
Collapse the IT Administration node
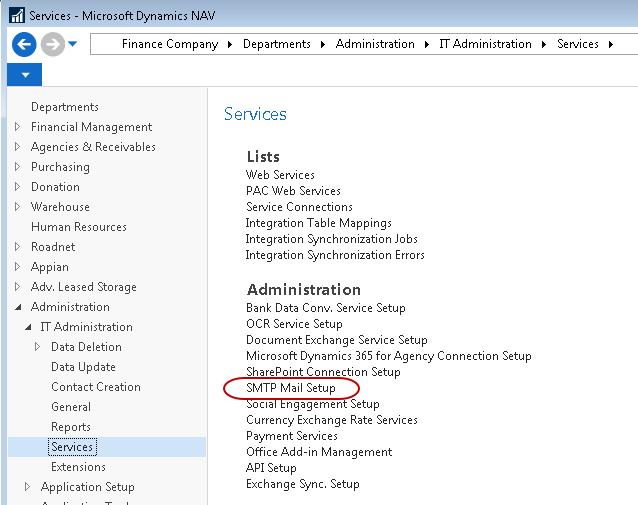coord(27,327)
